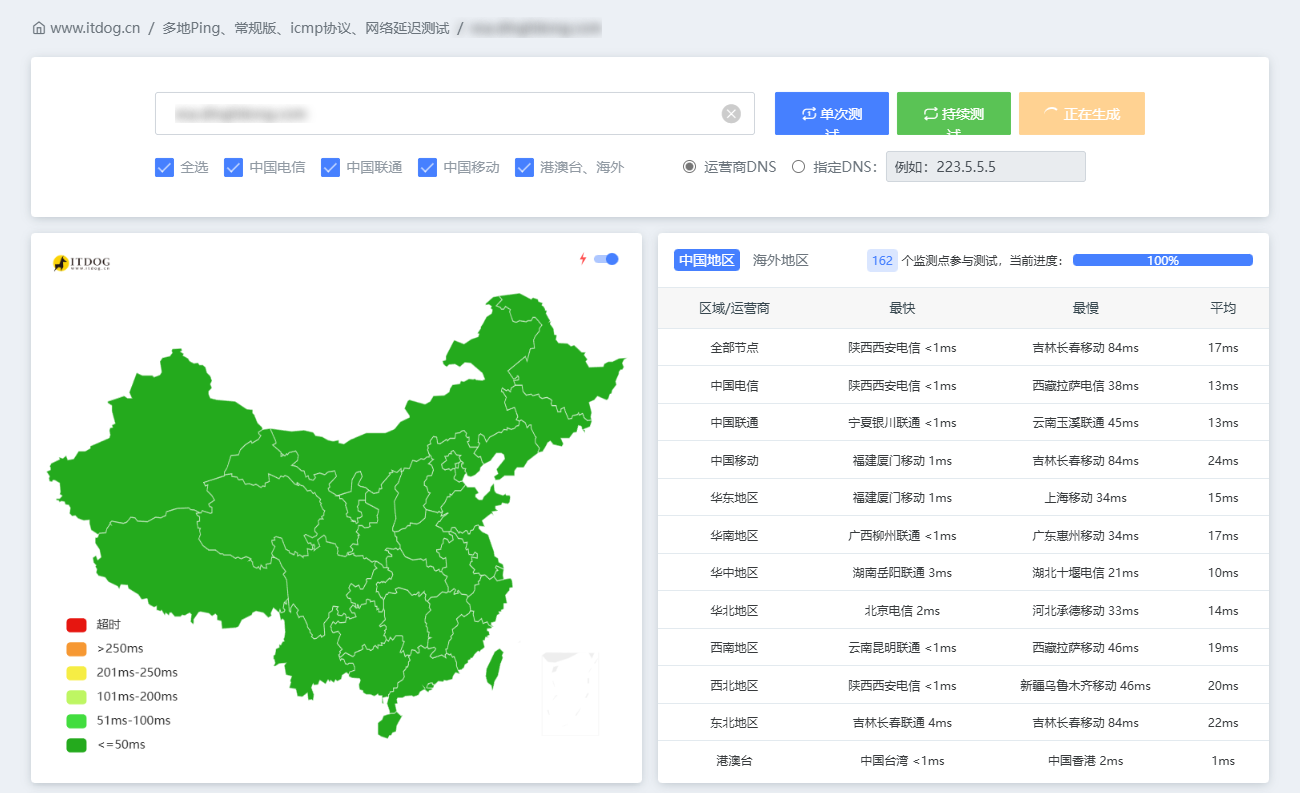Start a 单次测试 ping test
1300x793 pixels.
(x=831, y=114)
